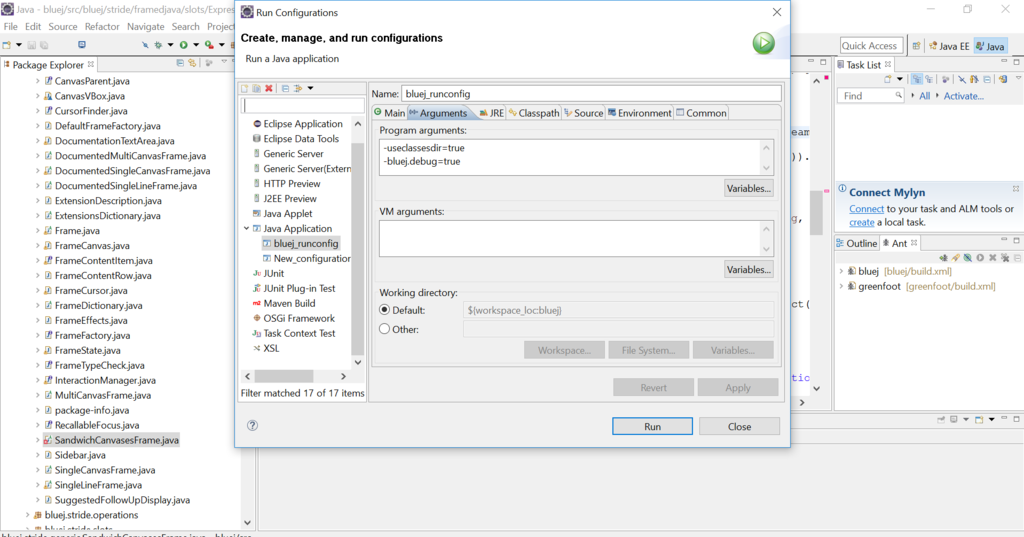Toggle Scheduled view in Task List toolbar
Viewport: 1024px width, 537px height.
929,79
